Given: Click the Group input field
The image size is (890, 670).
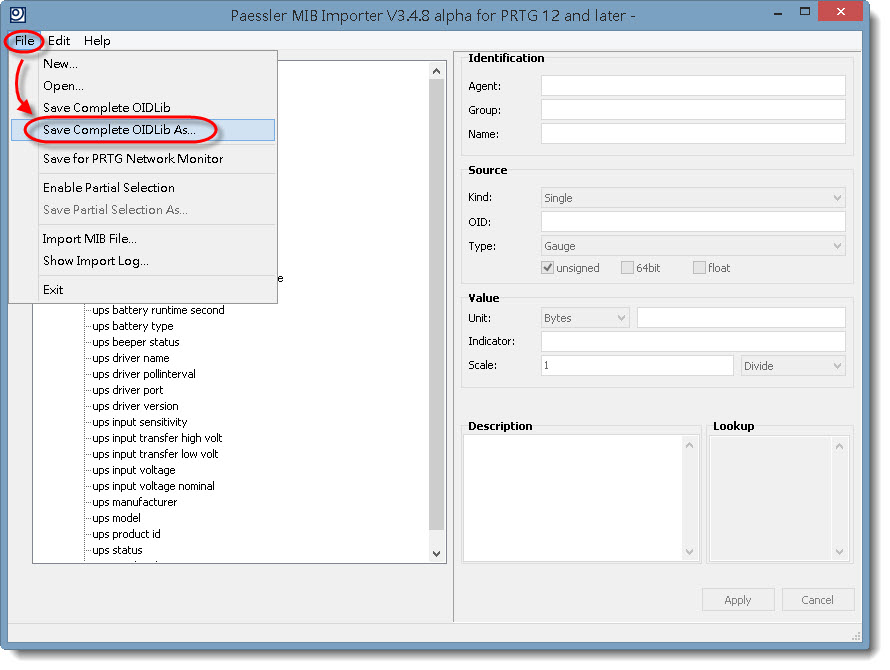Looking at the screenshot, I should tap(693, 110).
